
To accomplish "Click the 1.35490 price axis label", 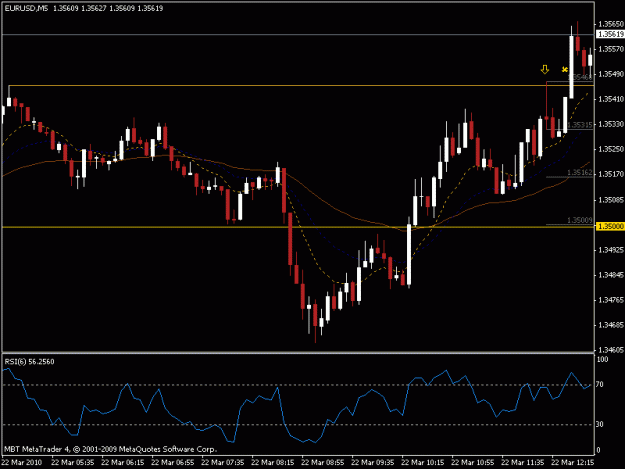I will (611, 74).
